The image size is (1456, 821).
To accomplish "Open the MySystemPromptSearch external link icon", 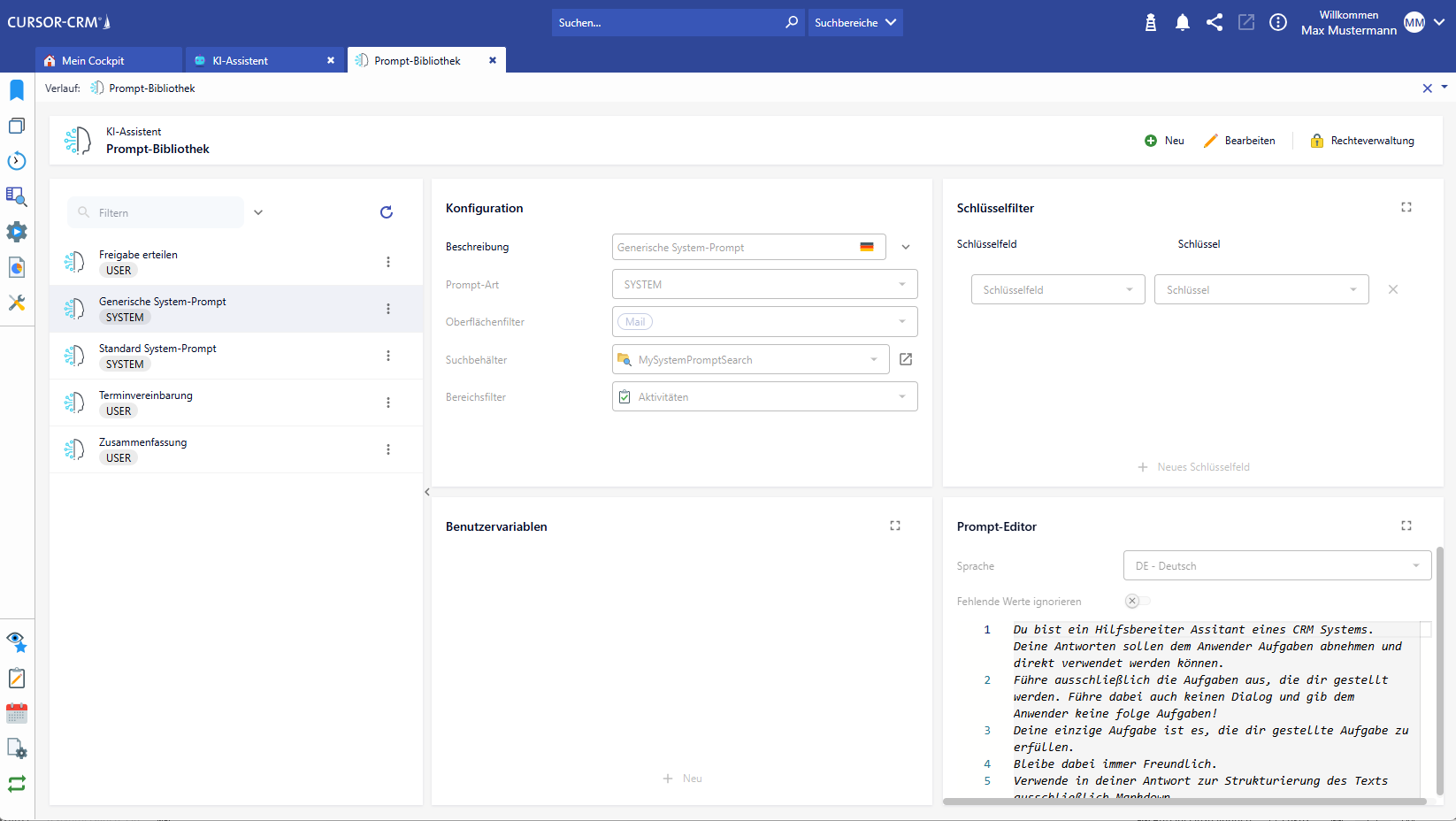I will tap(906, 359).
